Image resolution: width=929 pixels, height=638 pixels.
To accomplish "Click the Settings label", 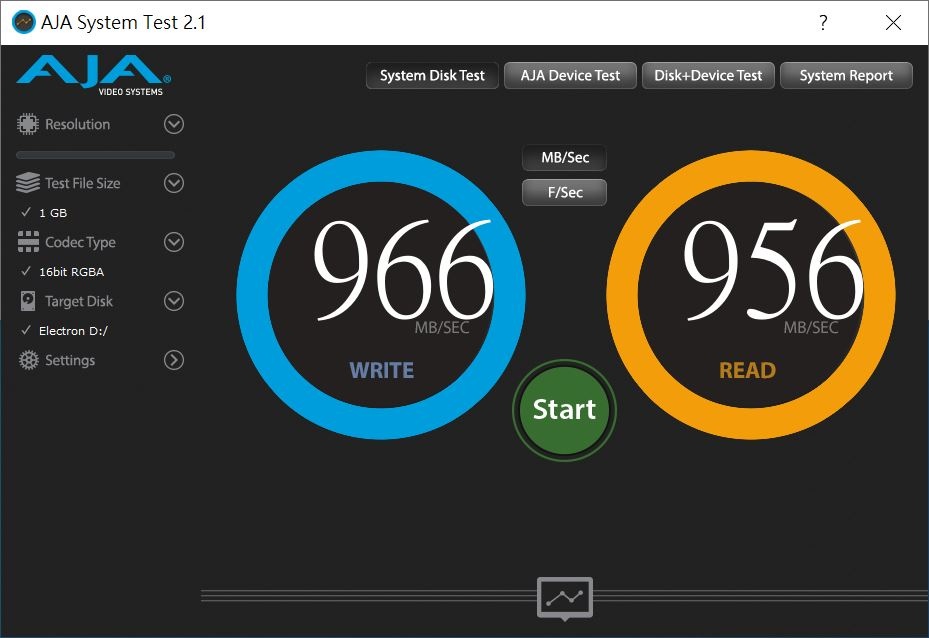I will point(70,361).
